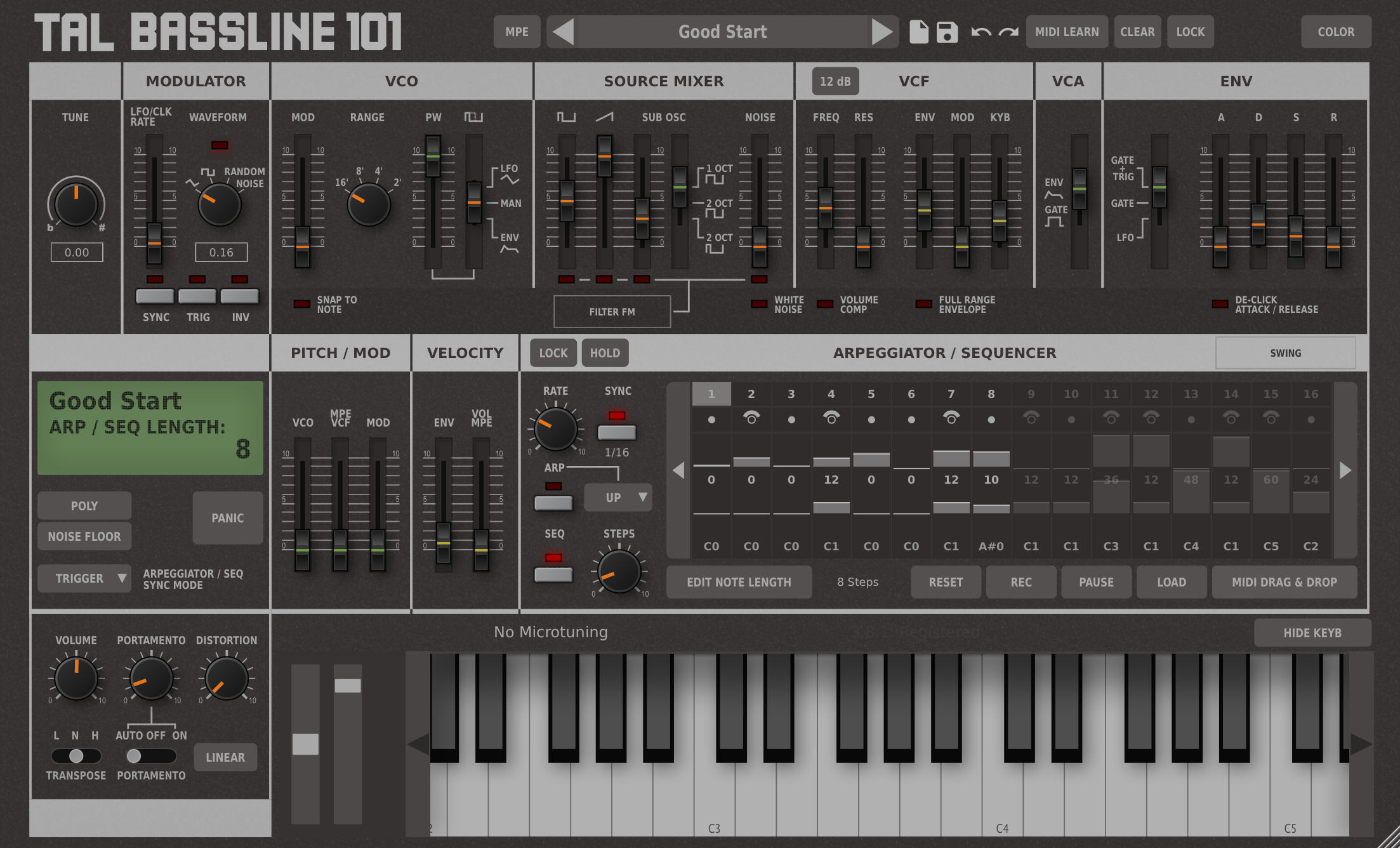Select sequencer step 4 header
Screen dimensions: 1400x848
(831, 394)
